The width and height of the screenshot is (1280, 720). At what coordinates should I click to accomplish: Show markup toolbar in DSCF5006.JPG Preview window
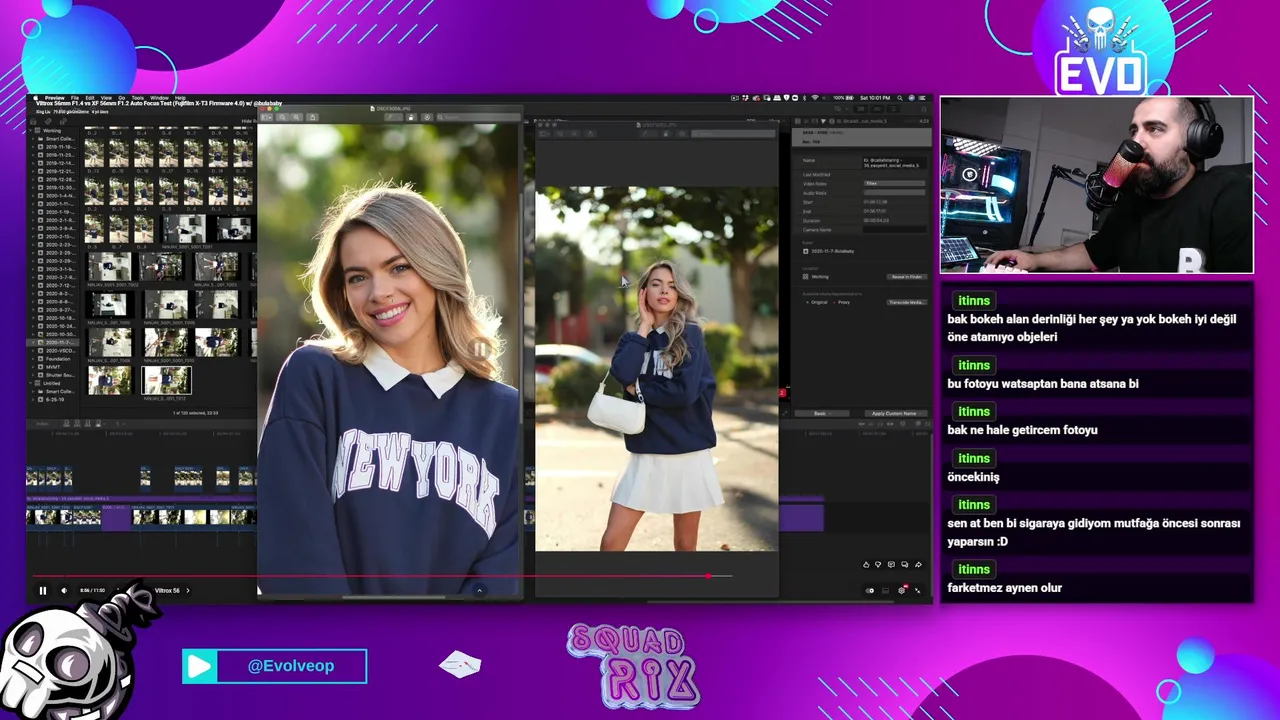tap(427, 117)
